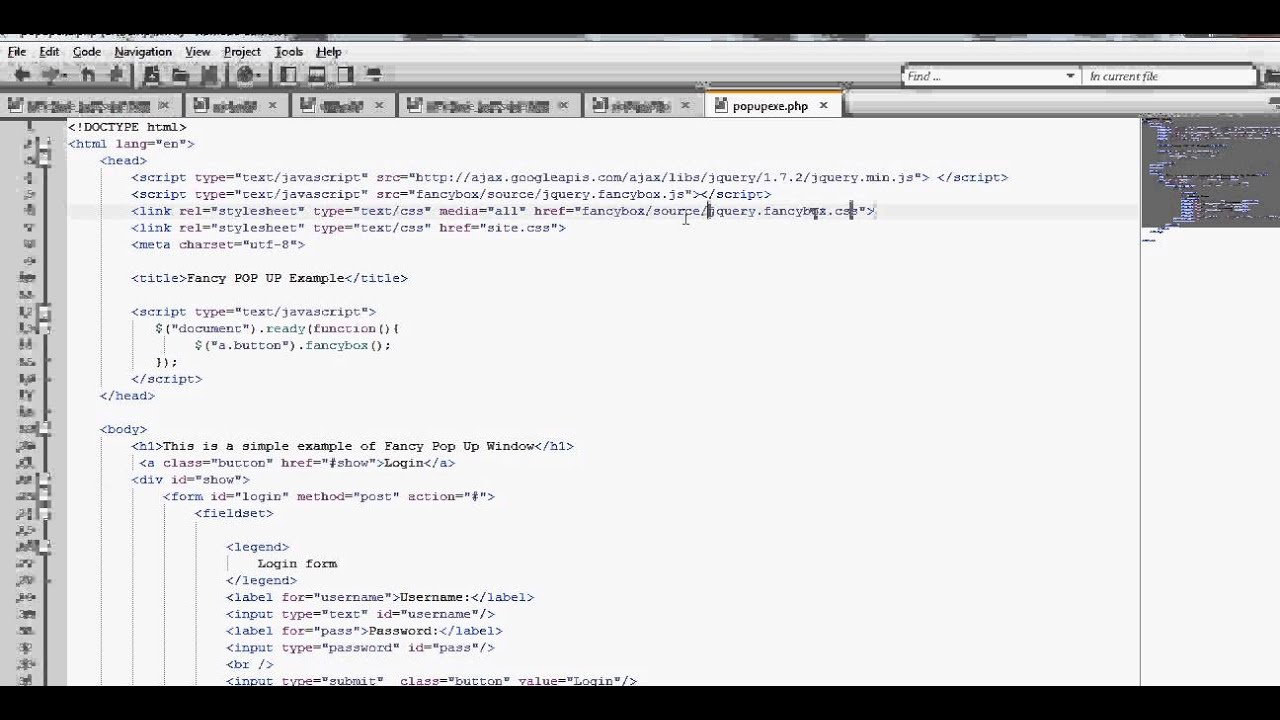The width and height of the screenshot is (1280, 720).
Task: Toggle the left pane visibility icon
Action: [288, 75]
